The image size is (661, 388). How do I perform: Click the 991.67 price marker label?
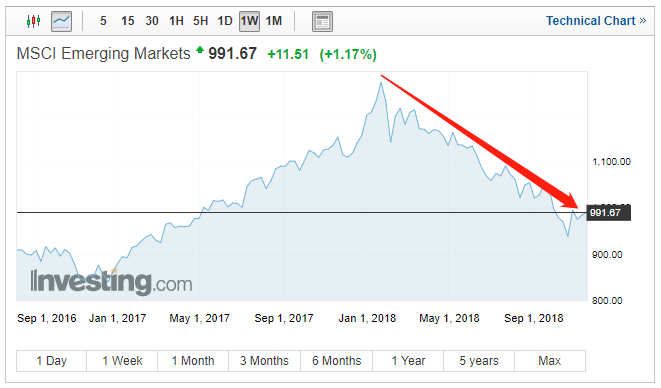coord(608,213)
